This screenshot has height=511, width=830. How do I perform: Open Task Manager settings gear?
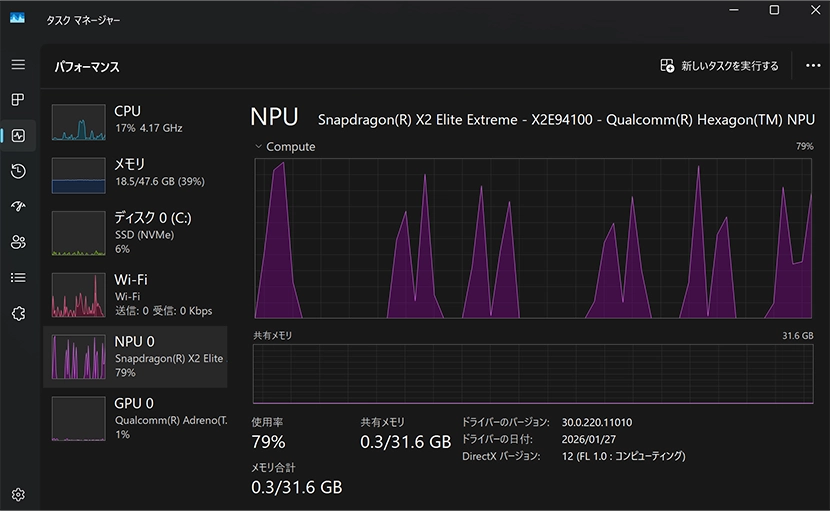tap(18, 494)
